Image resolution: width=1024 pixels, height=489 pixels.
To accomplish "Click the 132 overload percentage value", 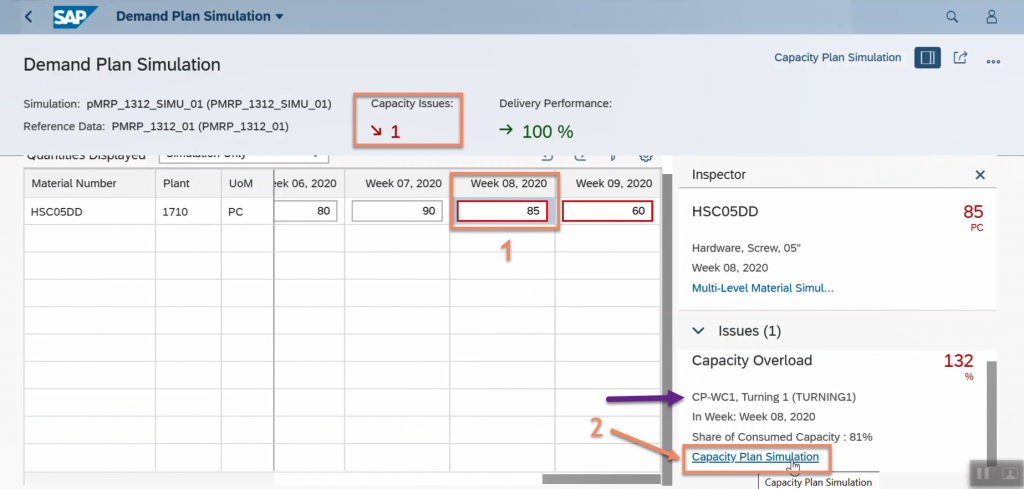I will coord(959,360).
